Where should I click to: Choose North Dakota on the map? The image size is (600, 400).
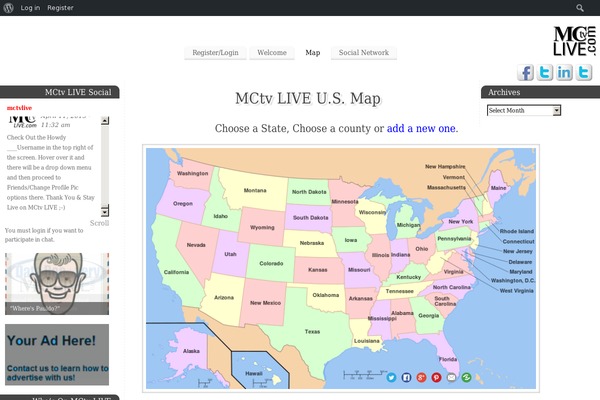(309, 192)
